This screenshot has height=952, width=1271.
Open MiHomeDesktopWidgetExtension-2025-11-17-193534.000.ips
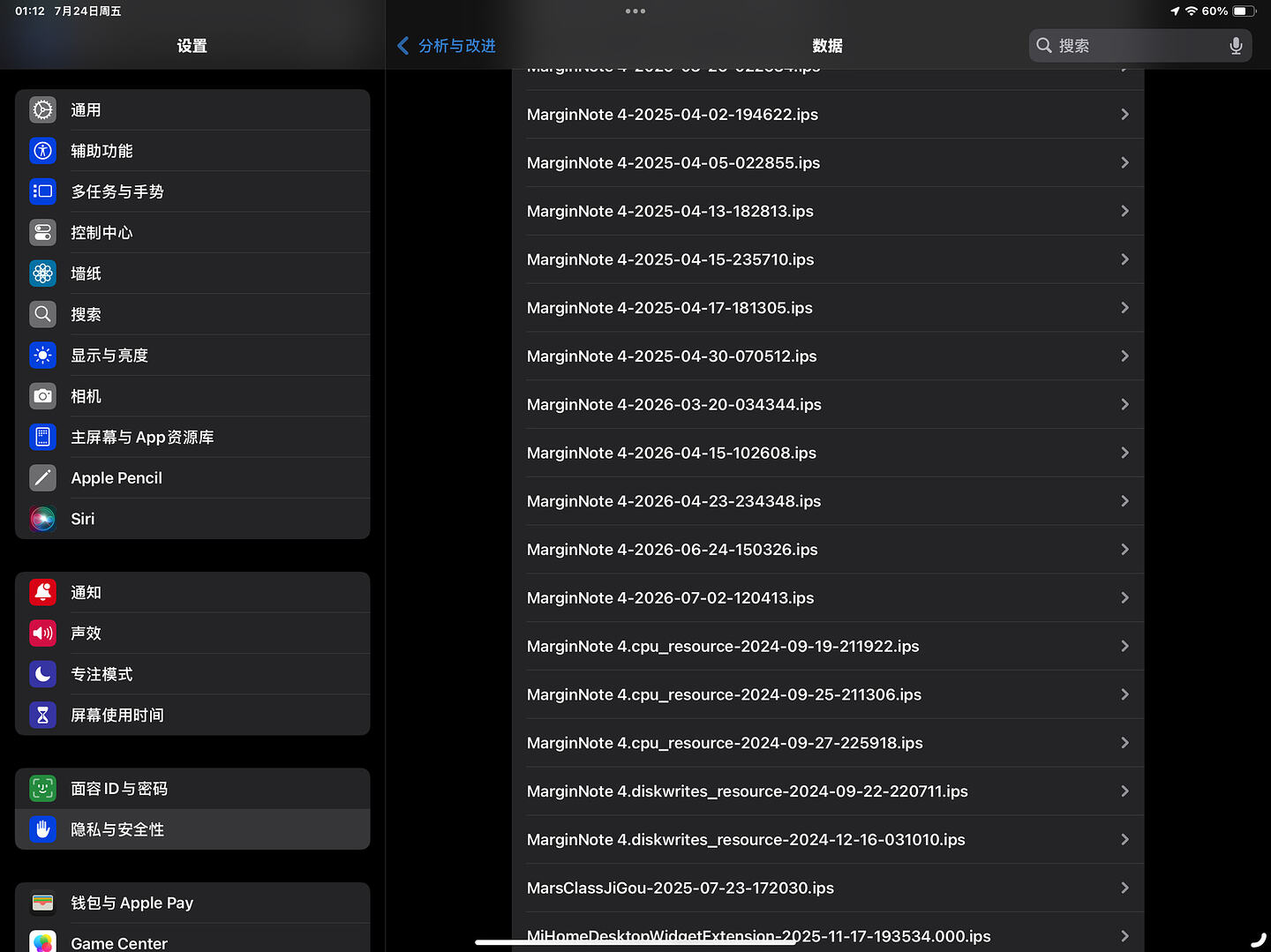[x=828, y=933]
